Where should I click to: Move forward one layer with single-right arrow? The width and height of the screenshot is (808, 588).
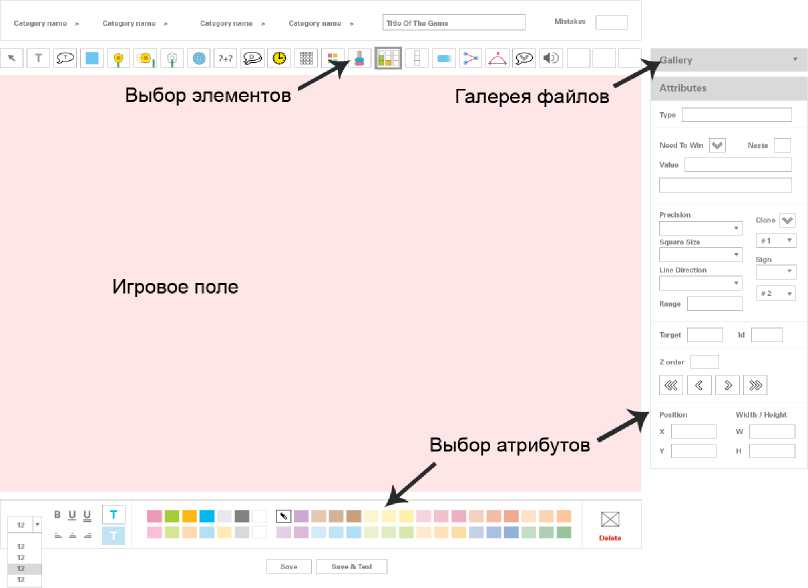tap(727, 385)
